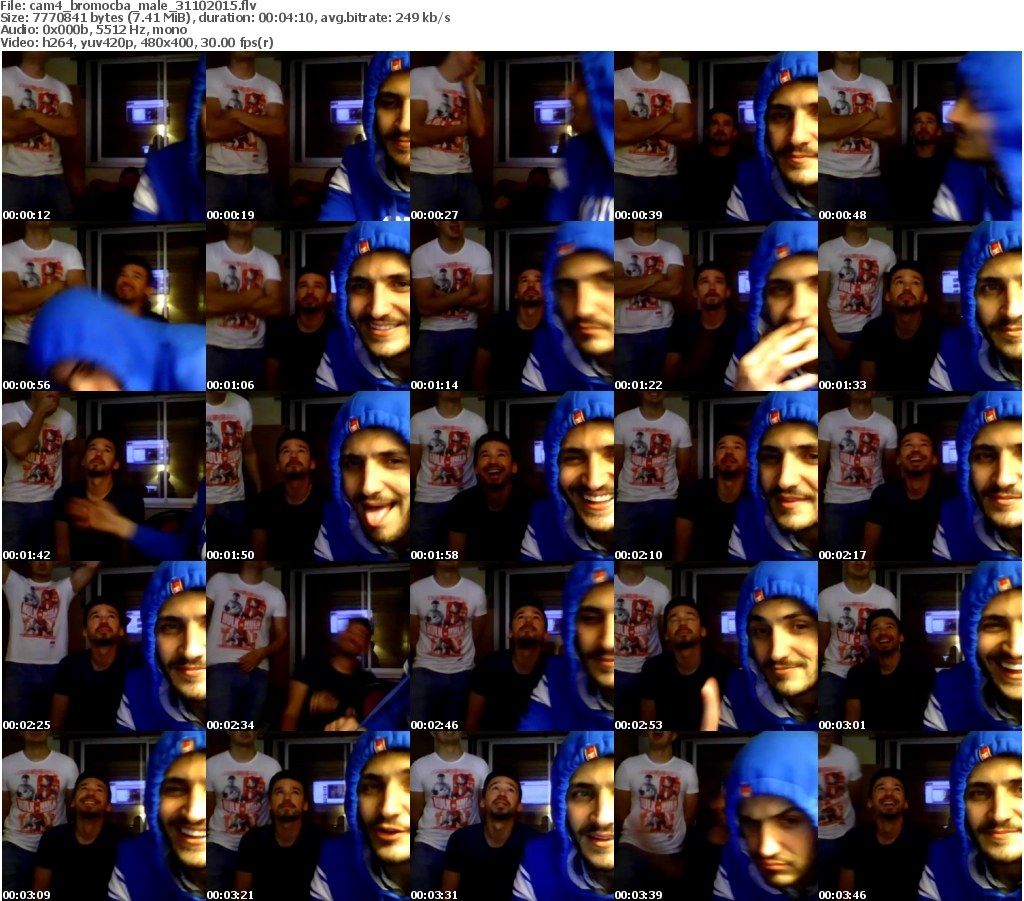Select the thumbnail frame stamped 00:00:19
Screen dimensions: 1024x901
tap(308, 136)
